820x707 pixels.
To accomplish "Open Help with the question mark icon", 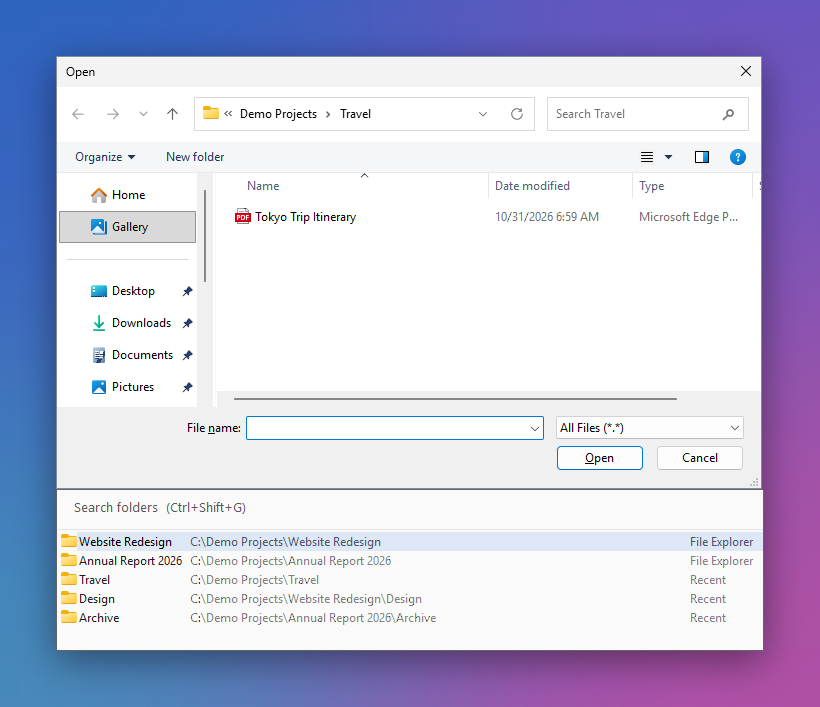I will 737,157.
